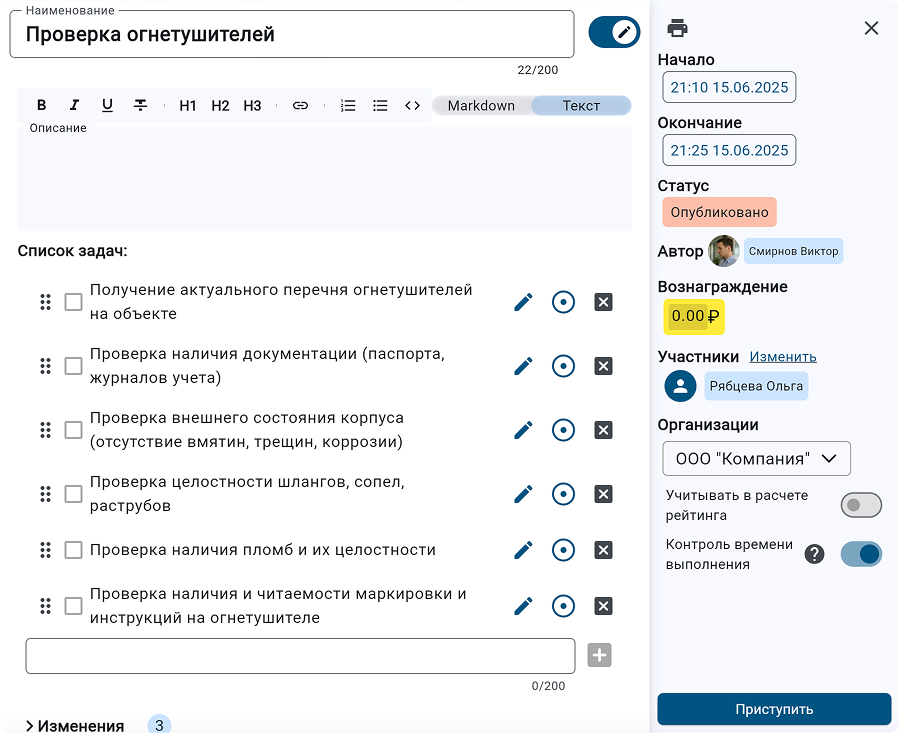899x733 pixels.
Task: Switch editor to Markdown mode
Action: [x=481, y=106]
